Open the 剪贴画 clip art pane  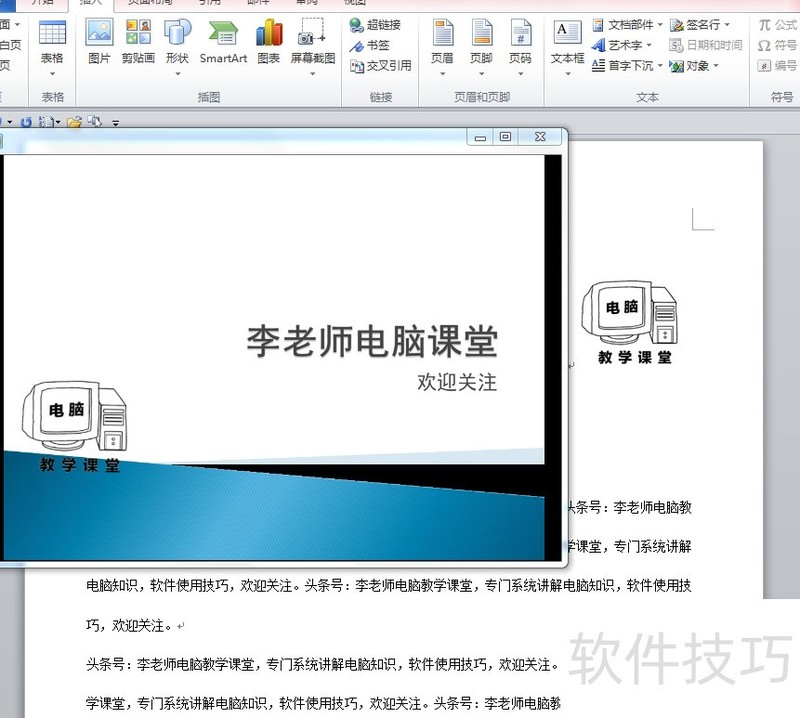point(138,42)
